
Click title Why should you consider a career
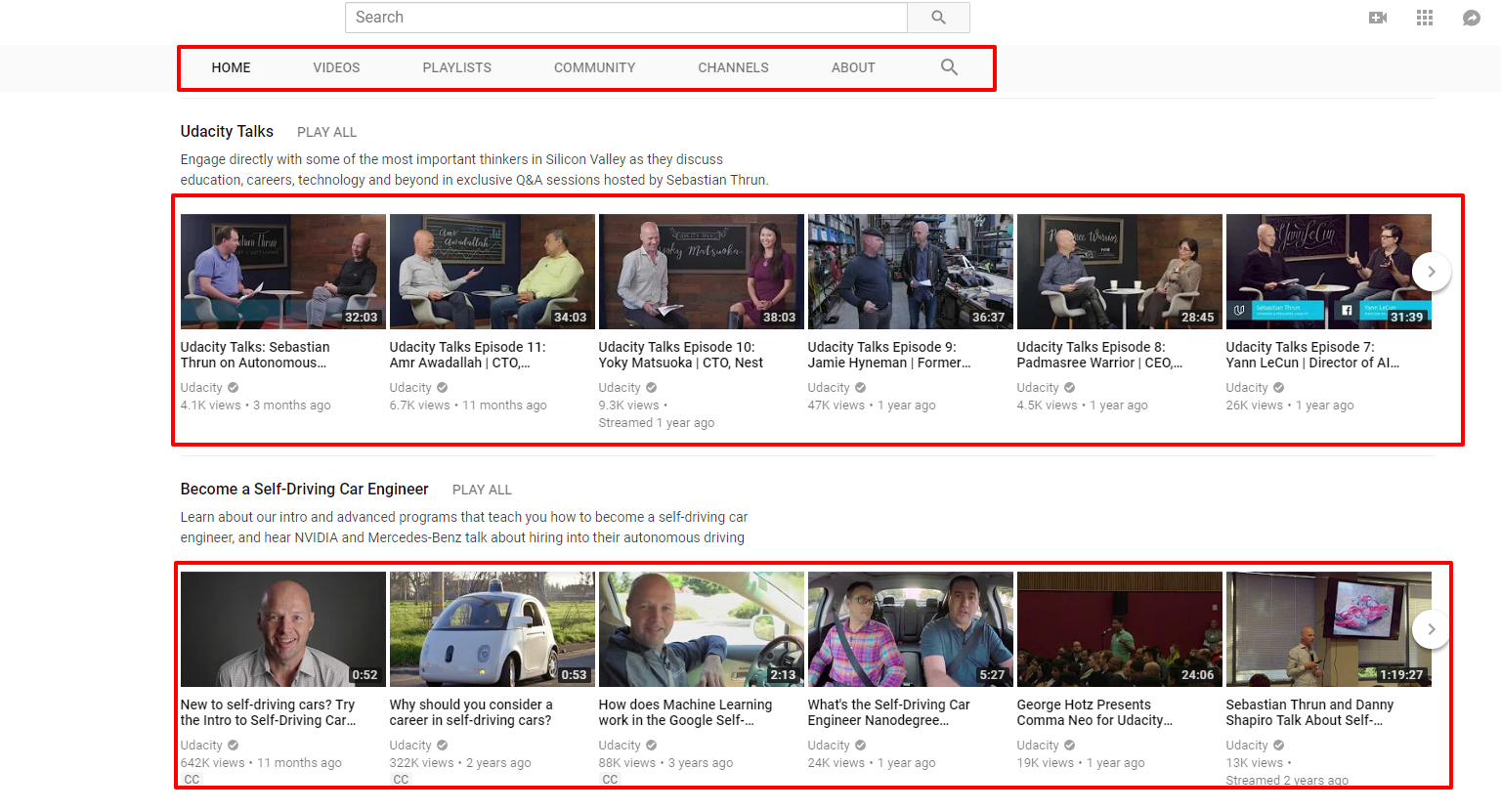click(x=471, y=712)
